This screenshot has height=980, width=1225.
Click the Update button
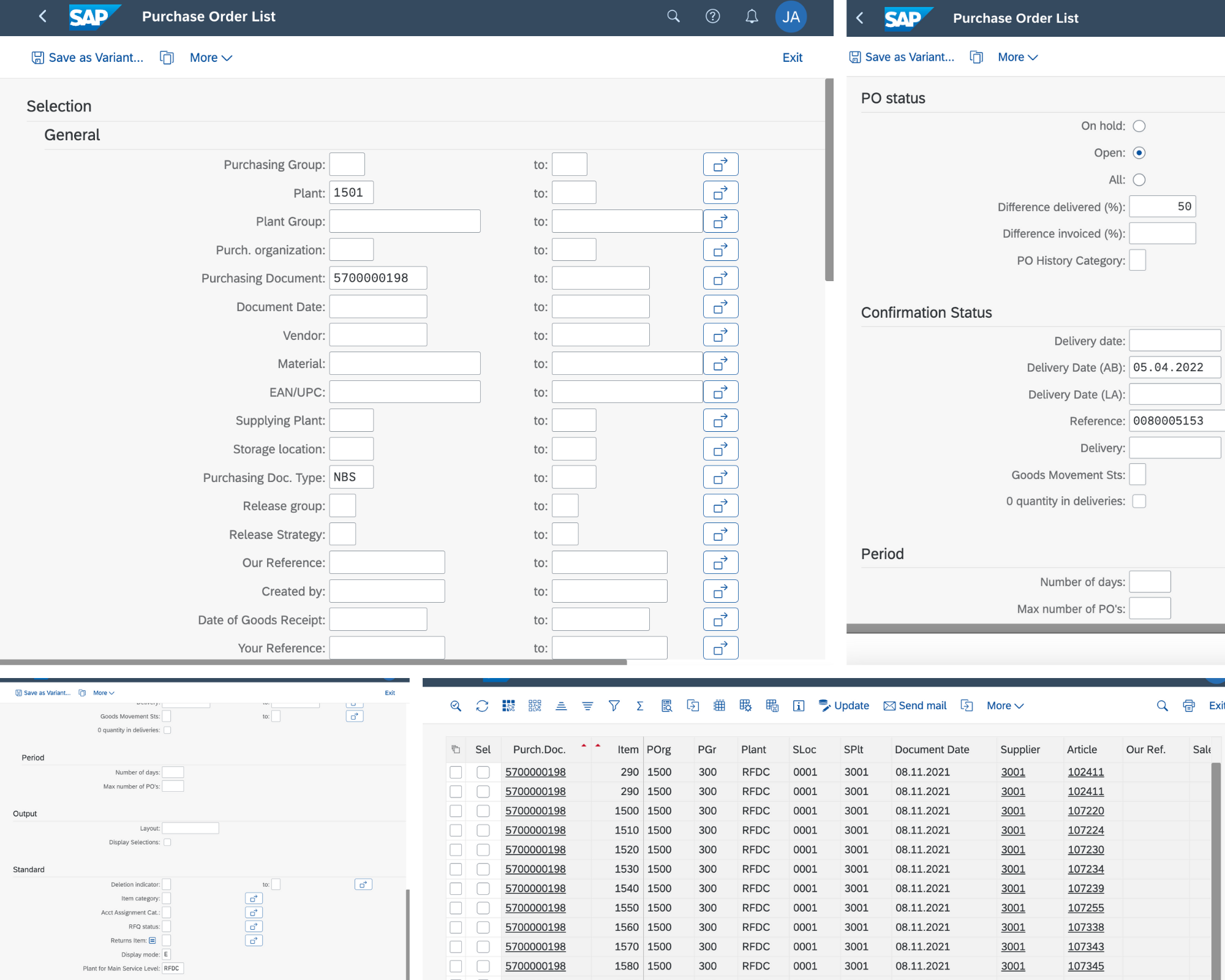pos(843,706)
